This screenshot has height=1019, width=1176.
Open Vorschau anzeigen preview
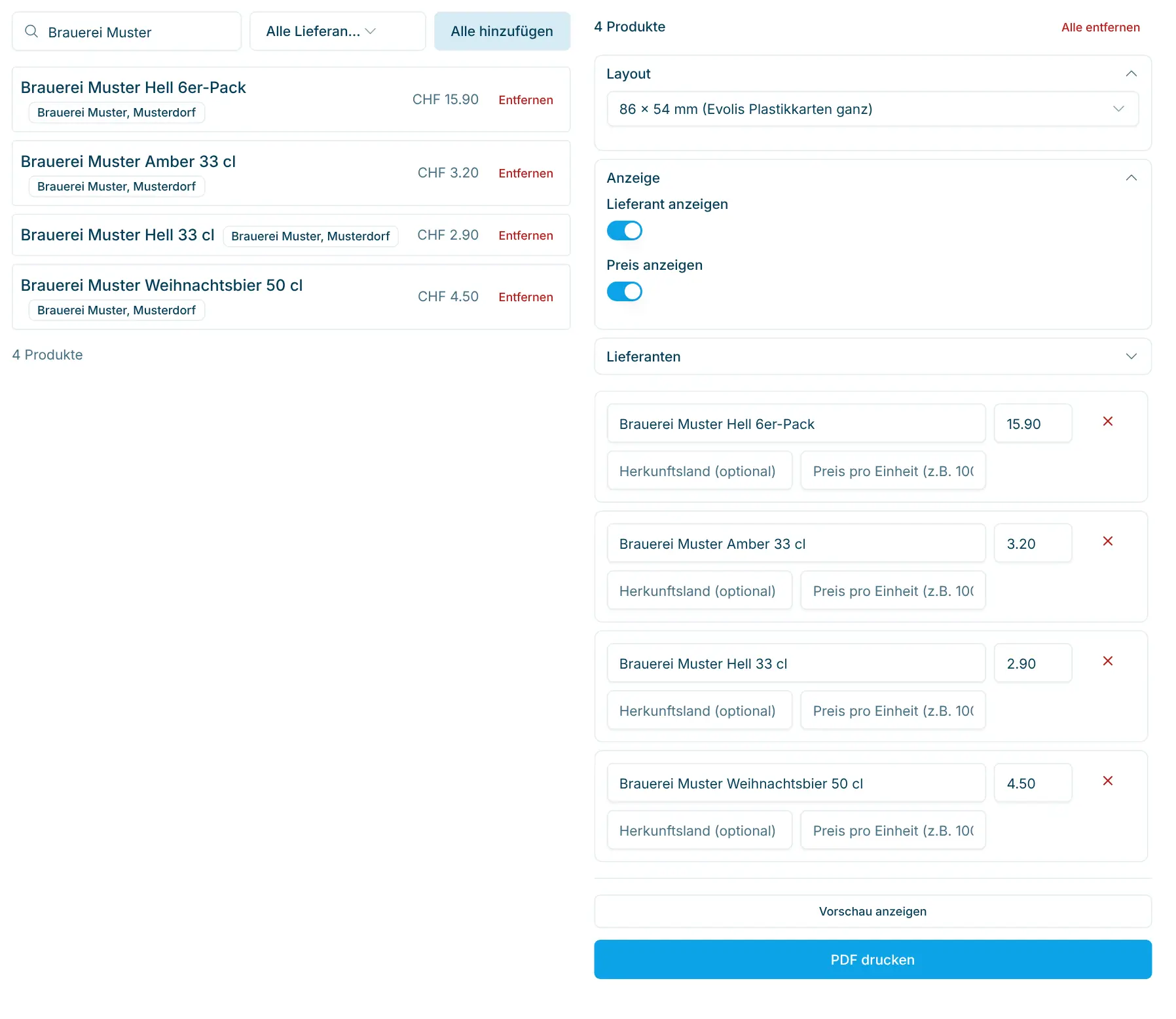[x=872, y=912]
